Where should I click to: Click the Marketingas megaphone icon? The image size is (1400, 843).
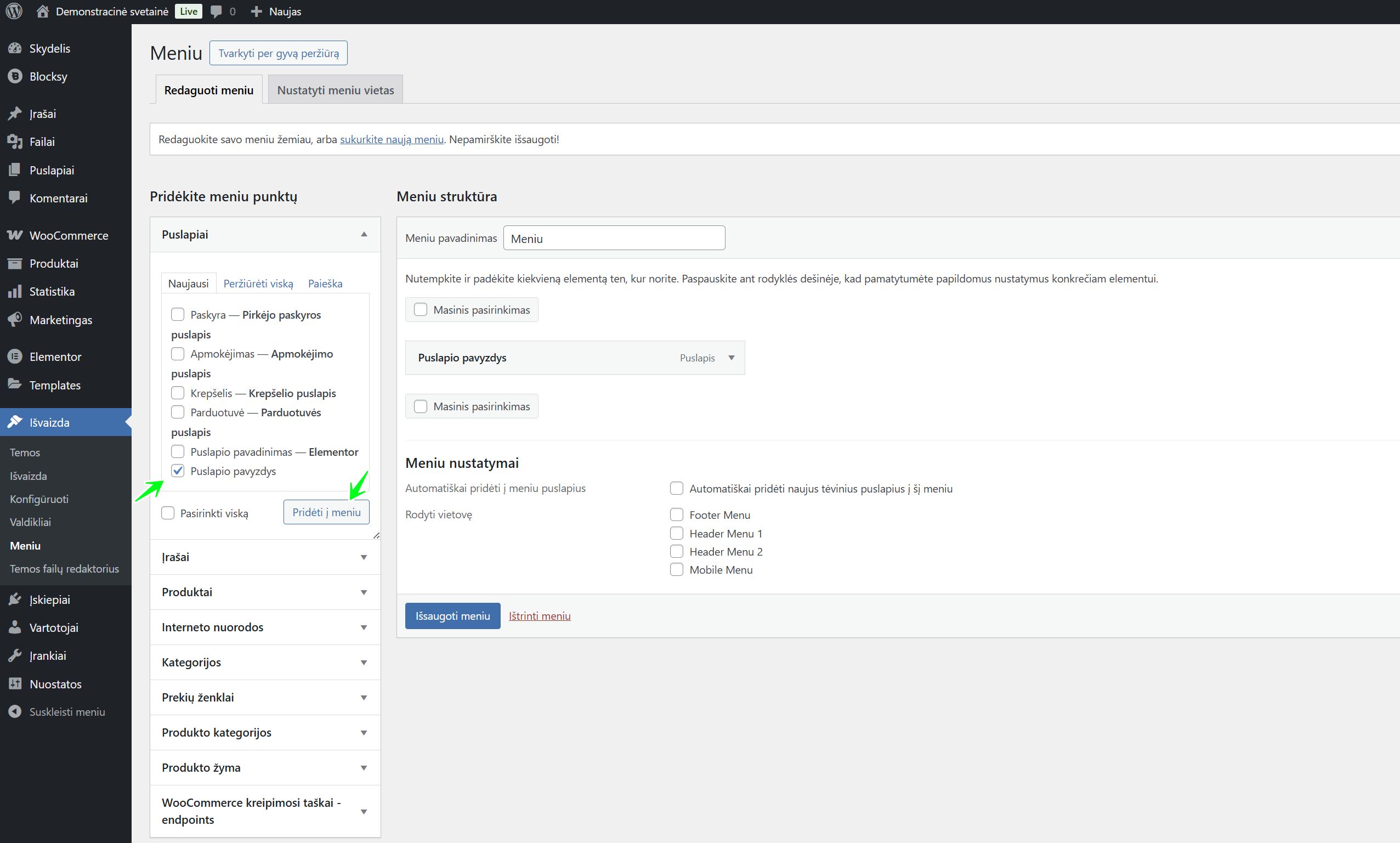(15, 320)
